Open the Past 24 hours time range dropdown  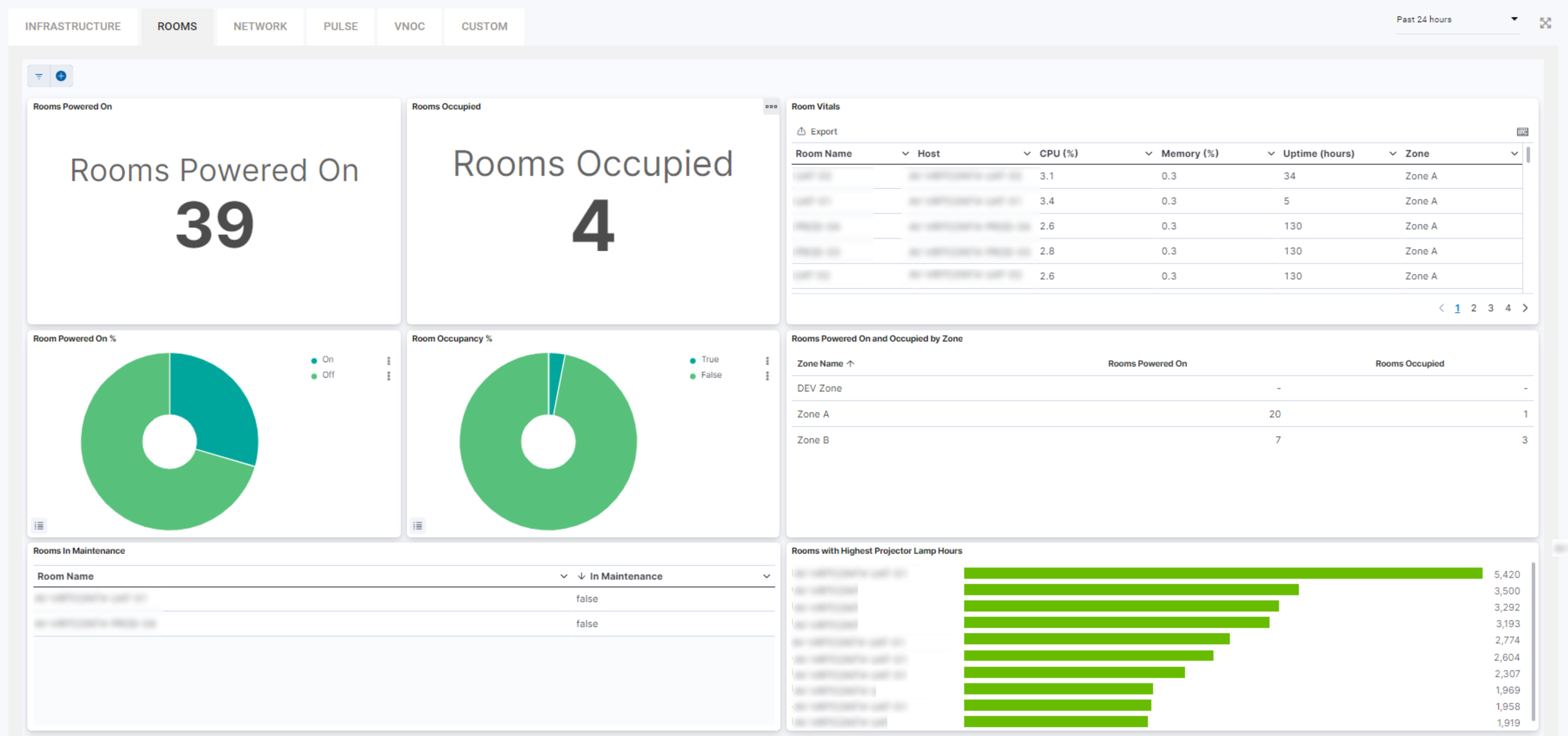point(1458,20)
